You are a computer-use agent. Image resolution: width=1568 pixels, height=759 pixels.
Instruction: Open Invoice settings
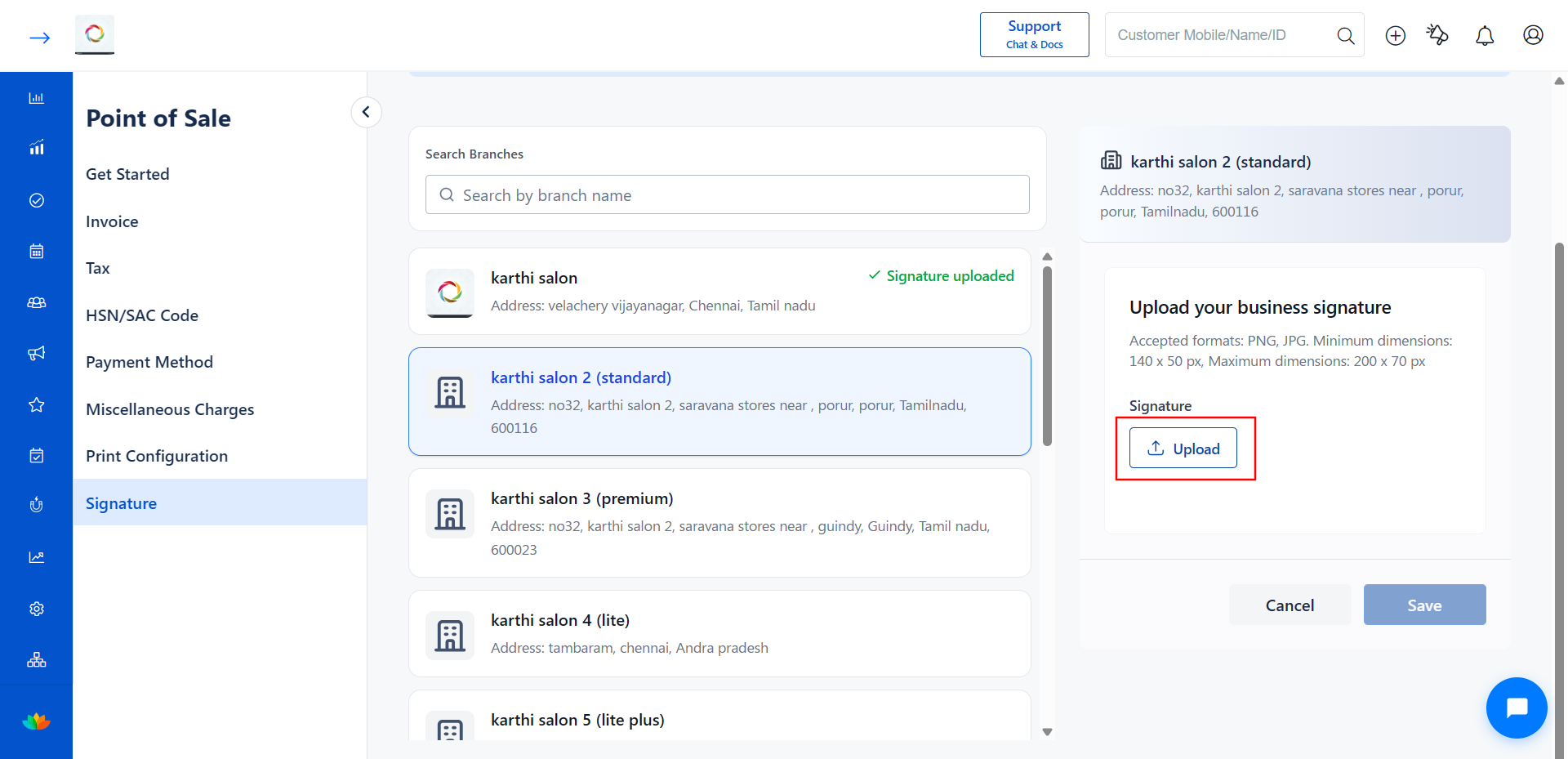click(112, 221)
